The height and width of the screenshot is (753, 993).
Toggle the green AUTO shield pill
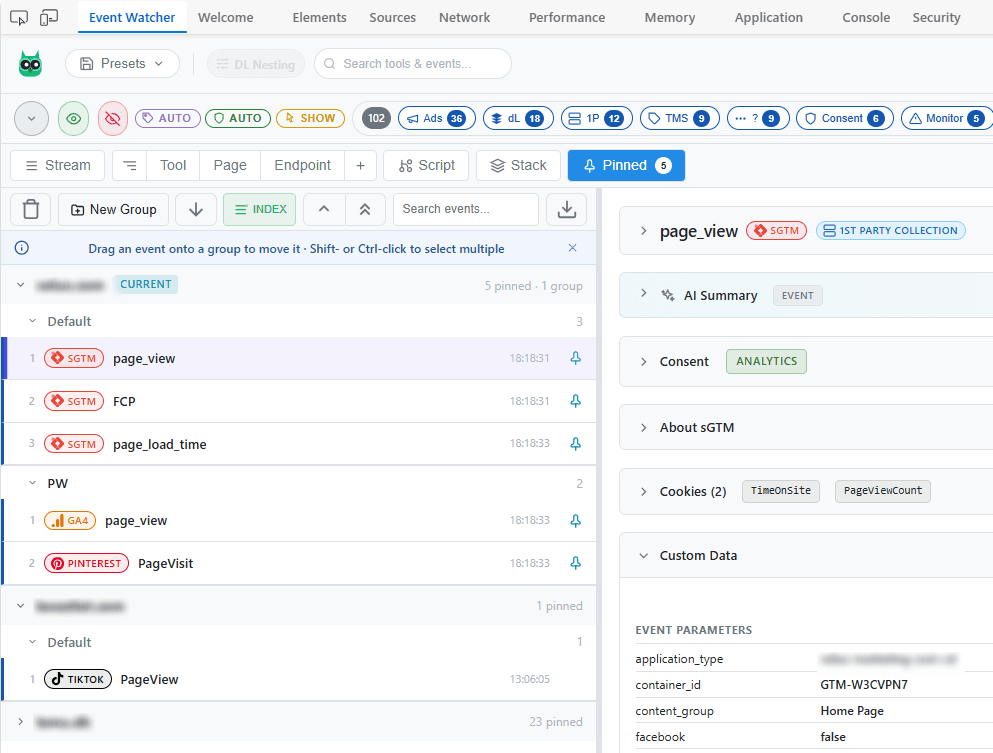(238, 118)
